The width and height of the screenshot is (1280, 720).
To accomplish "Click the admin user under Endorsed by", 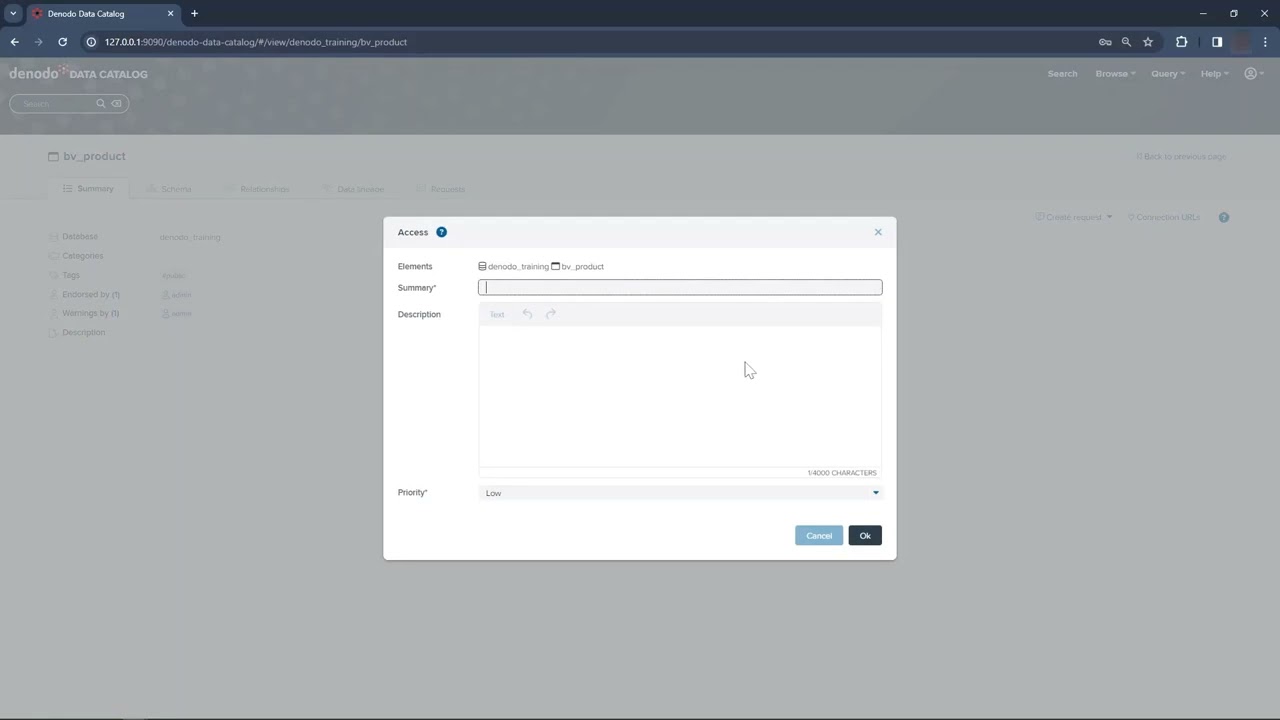I will (x=176, y=295).
